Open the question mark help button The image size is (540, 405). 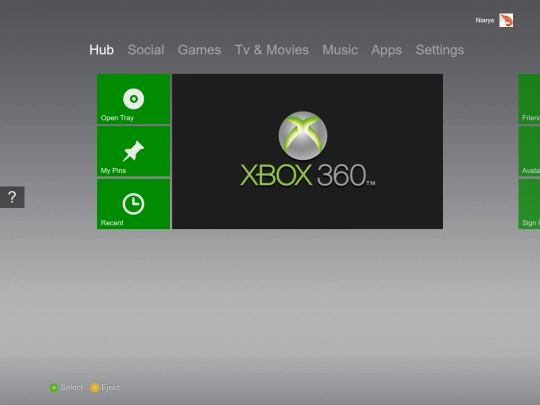tap(12, 197)
